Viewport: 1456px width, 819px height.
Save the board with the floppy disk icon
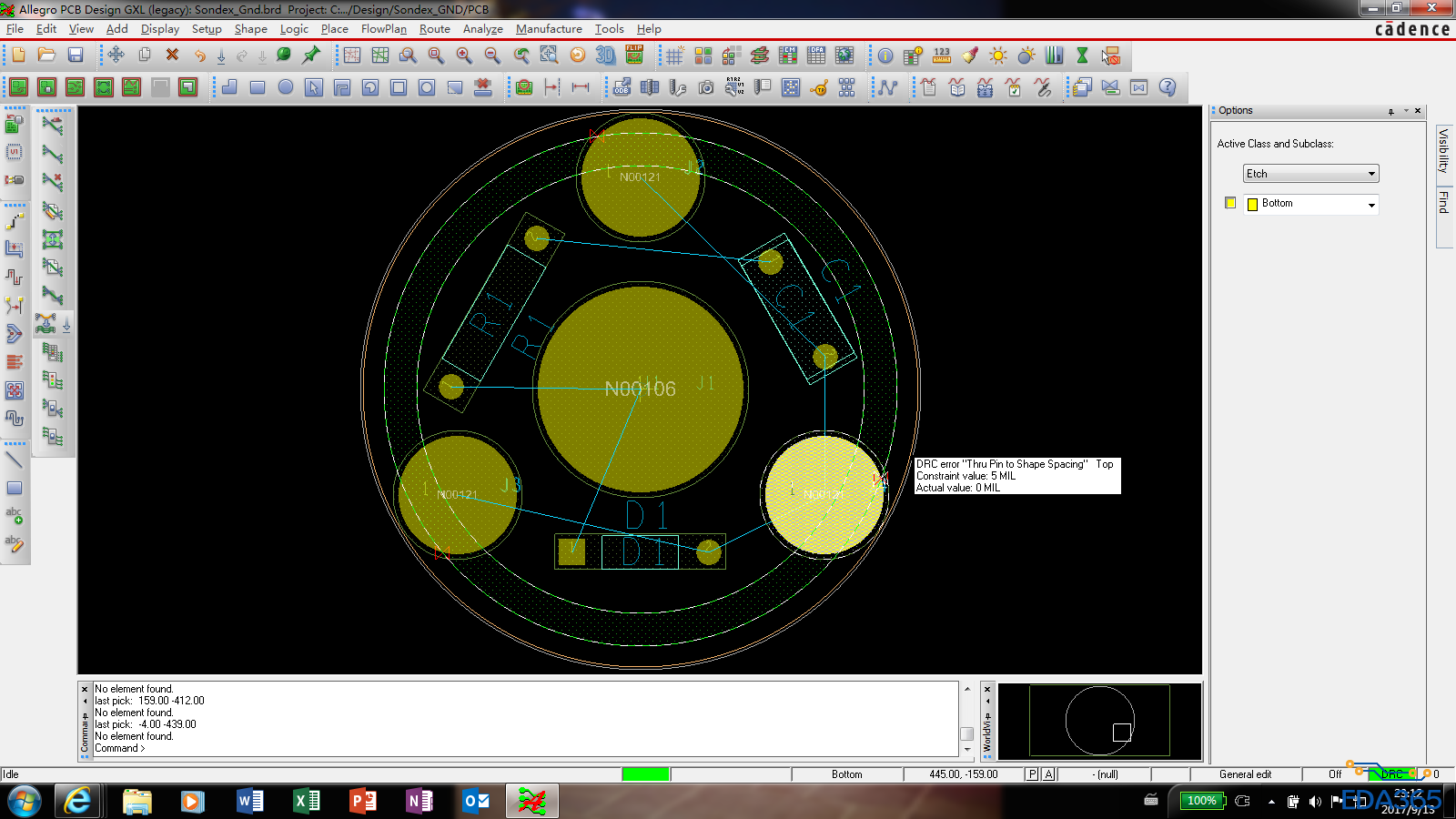point(76,56)
